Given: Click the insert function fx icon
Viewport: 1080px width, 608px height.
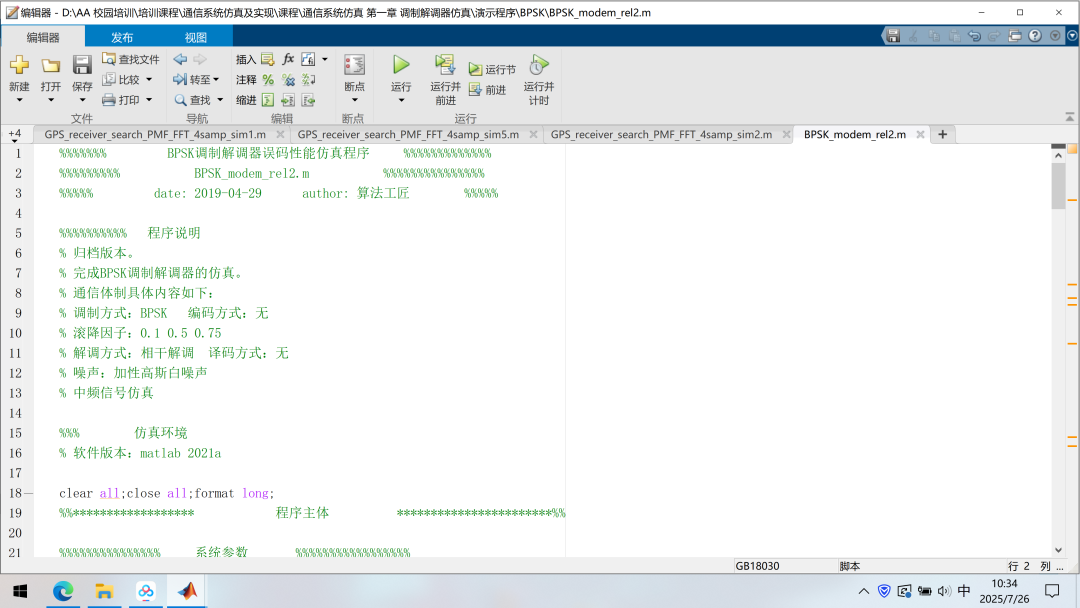Looking at the screenshot, I should coord(288,59).
